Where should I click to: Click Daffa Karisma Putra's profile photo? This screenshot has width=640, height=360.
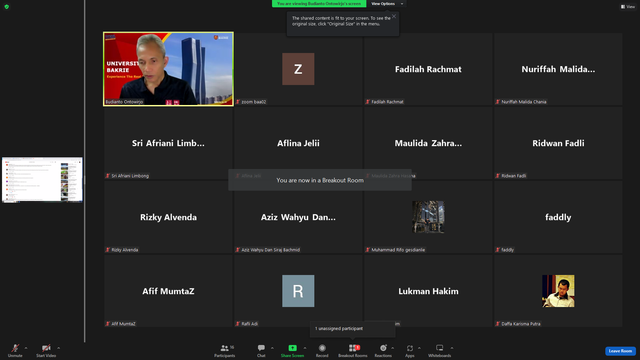point(558,291)
